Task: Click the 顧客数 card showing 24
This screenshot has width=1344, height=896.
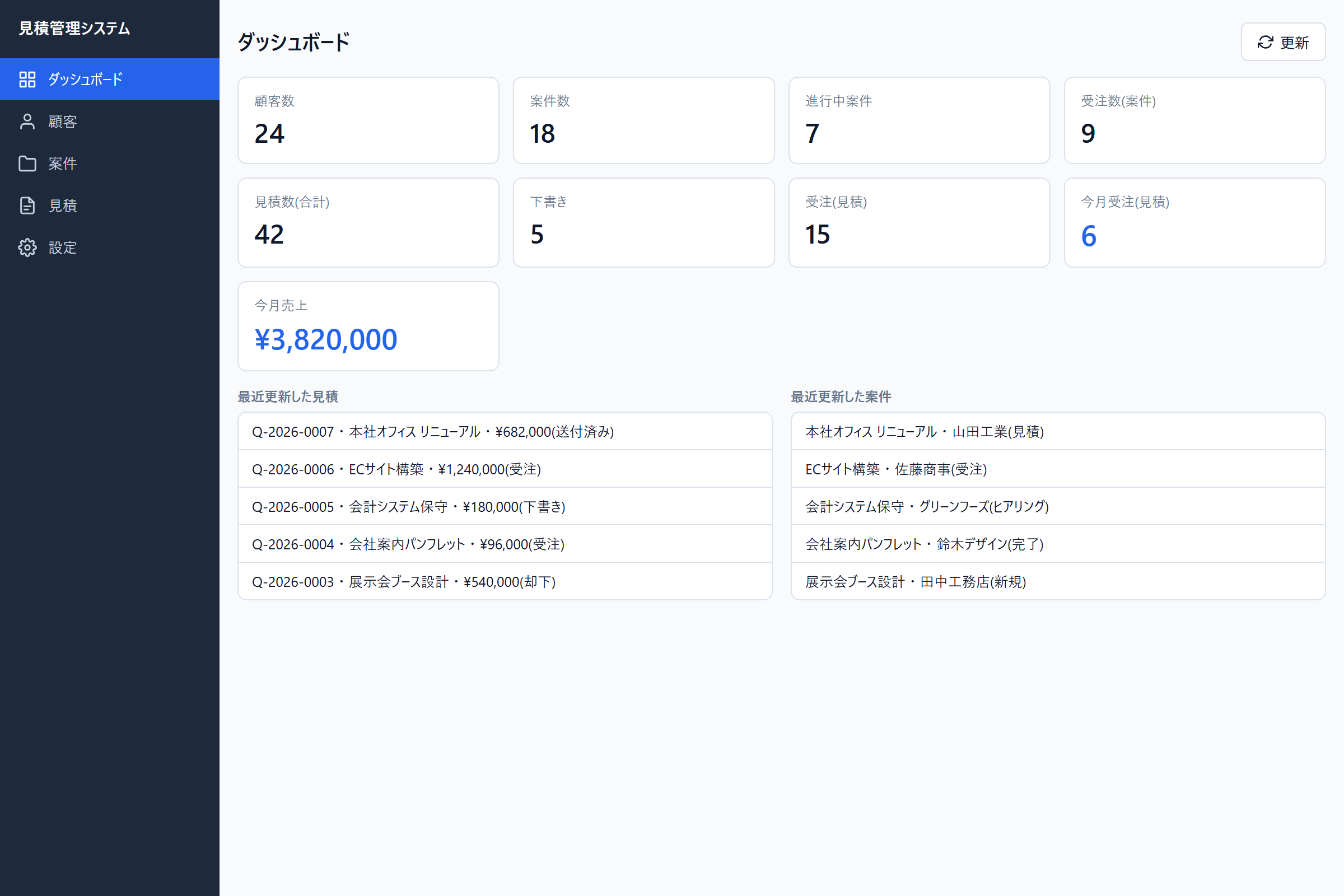Action: pyautogui.click(x=368, y=120)
